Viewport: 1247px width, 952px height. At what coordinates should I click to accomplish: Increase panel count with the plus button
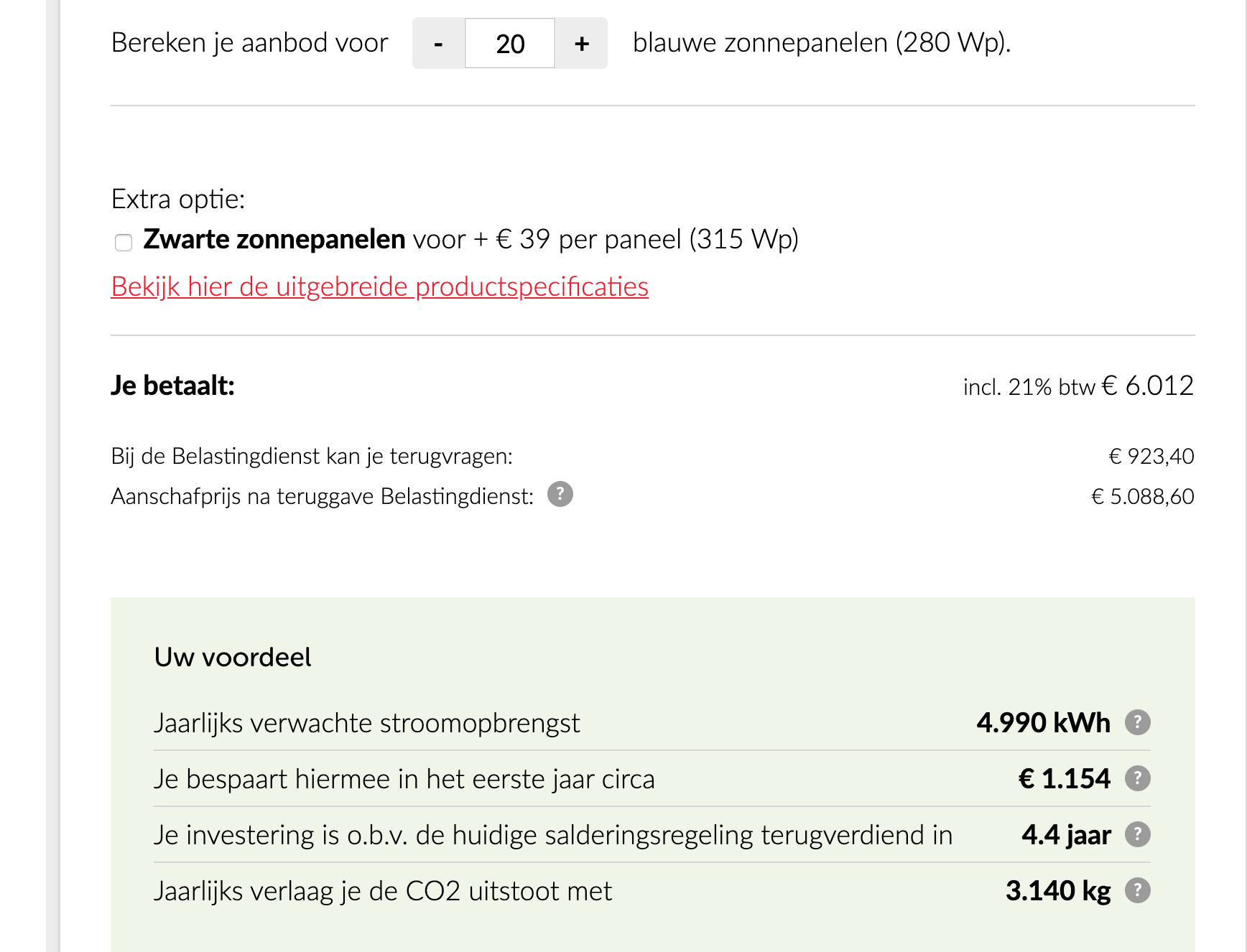pyautogui.click(x=582, y=44)
